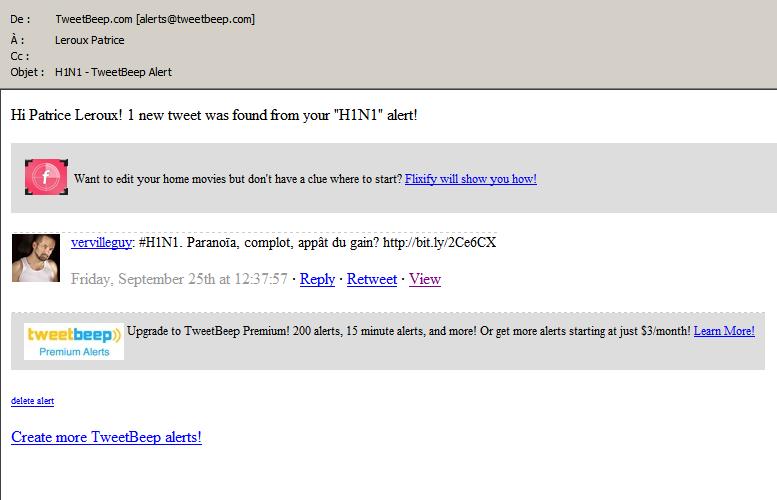The image size is (777, 500).
Task: Click the greeting line 'Hi Patrice Leroux!'
Action: tap(66, 115)
